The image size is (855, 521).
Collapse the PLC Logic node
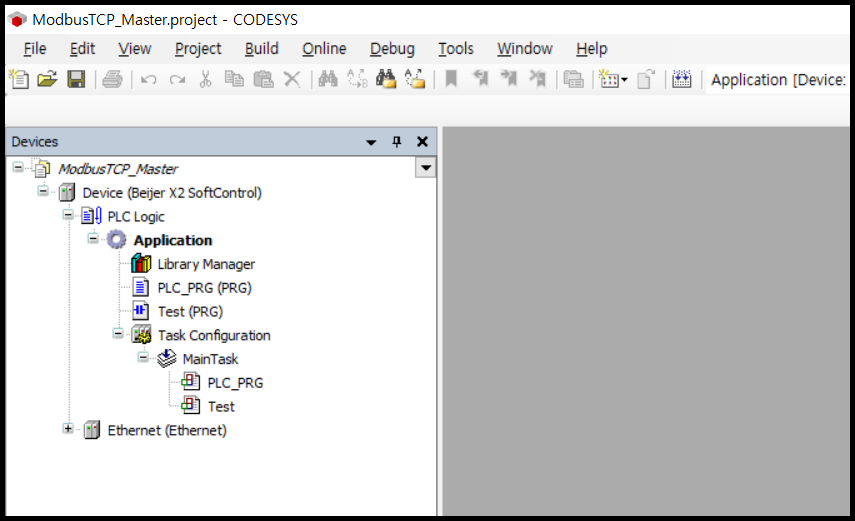click(68, 215)
